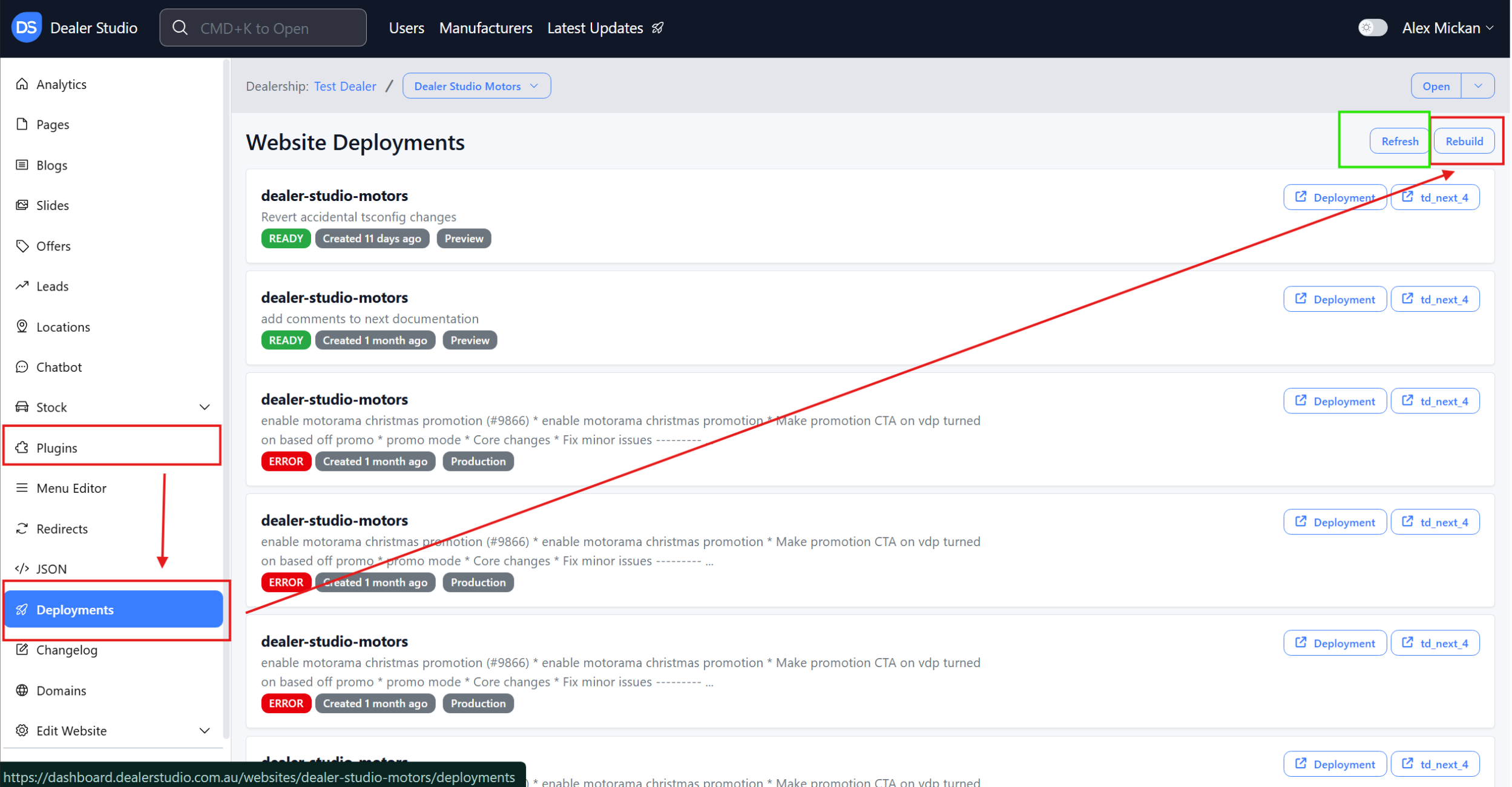
Task: Click the Redirects arrows icon
Action: pos(22,529)
